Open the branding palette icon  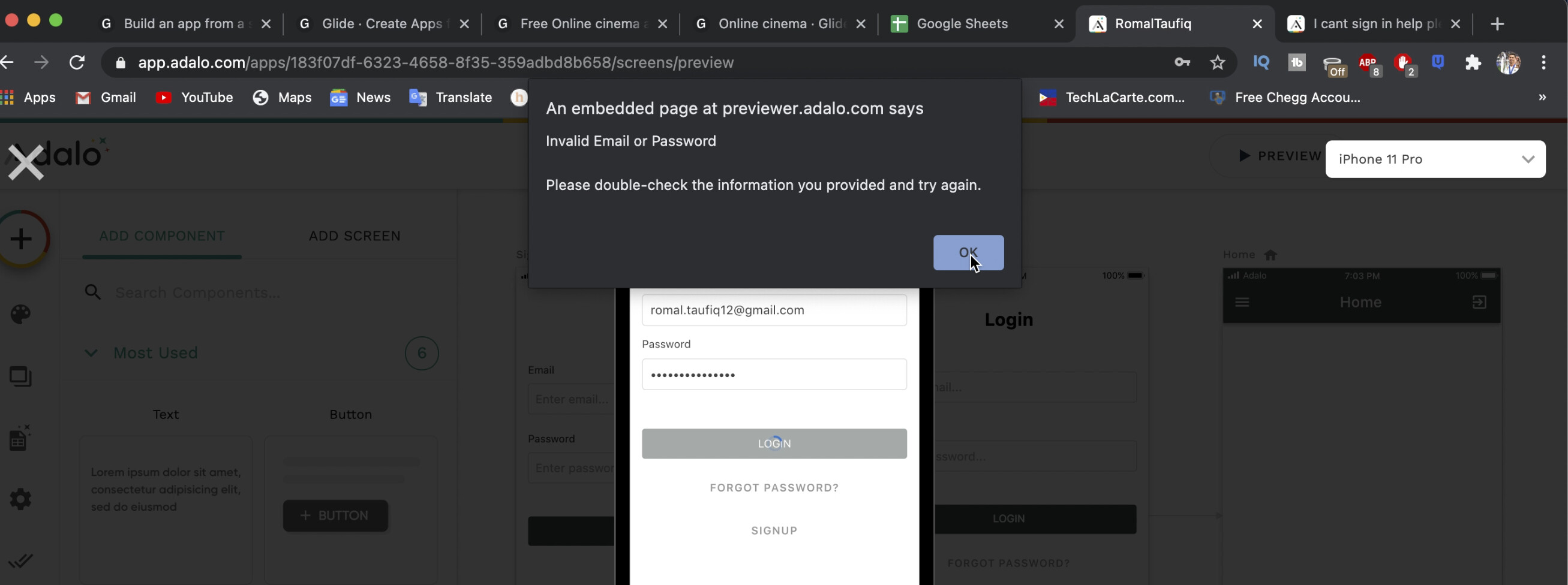(x=21, y=314)
